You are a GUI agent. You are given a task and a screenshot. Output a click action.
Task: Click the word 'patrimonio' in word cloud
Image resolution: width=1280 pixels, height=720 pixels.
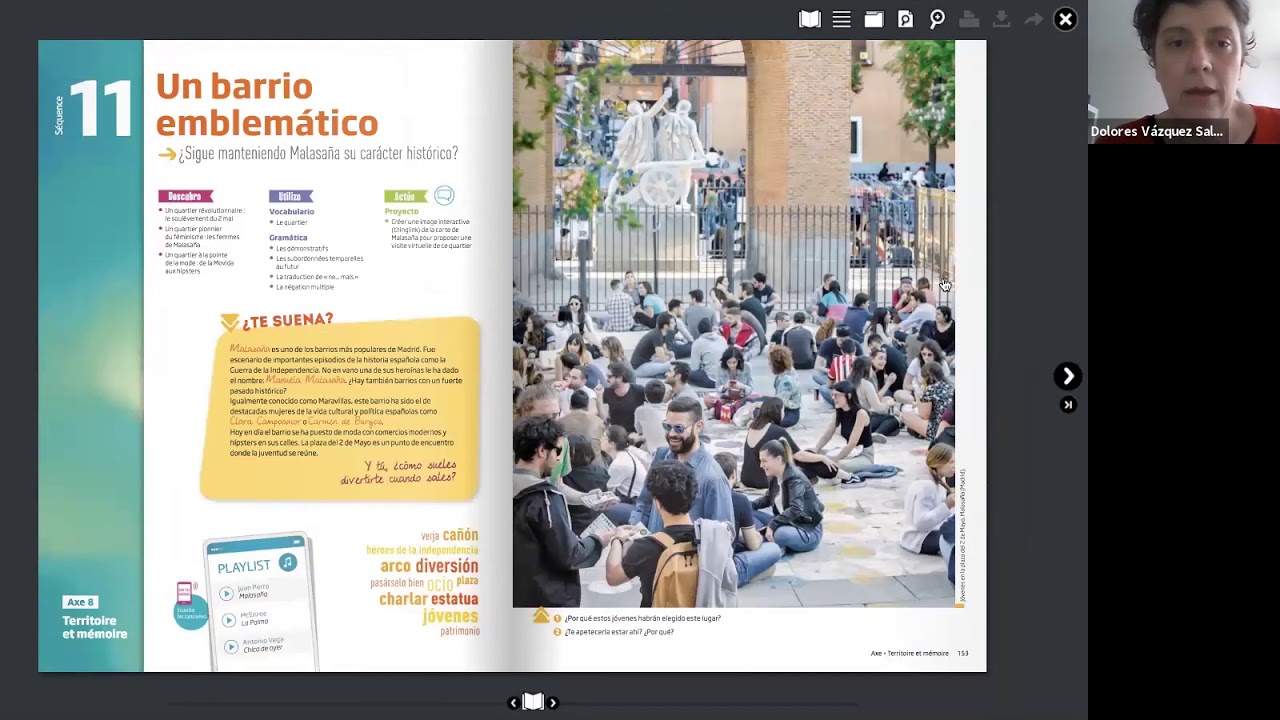pyautogui.click(x=460, y=631)
